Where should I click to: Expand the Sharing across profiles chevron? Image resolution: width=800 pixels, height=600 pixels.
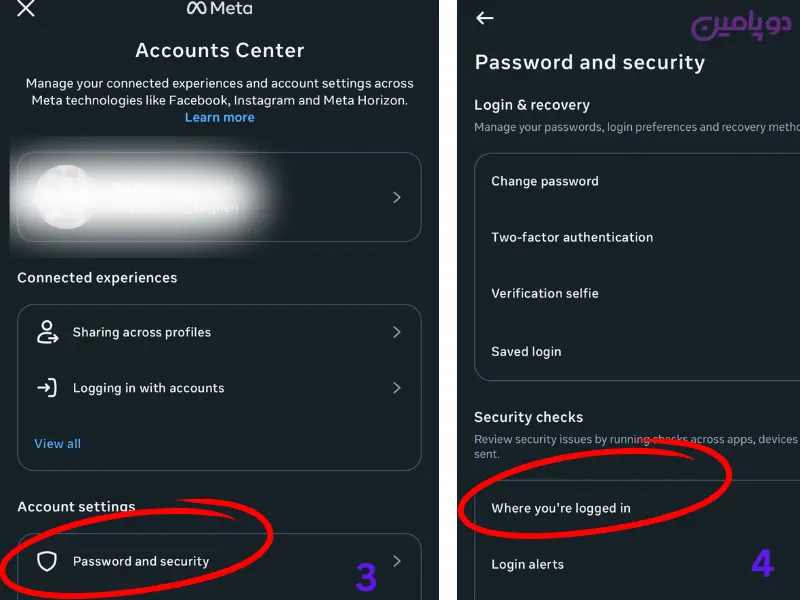397,332
